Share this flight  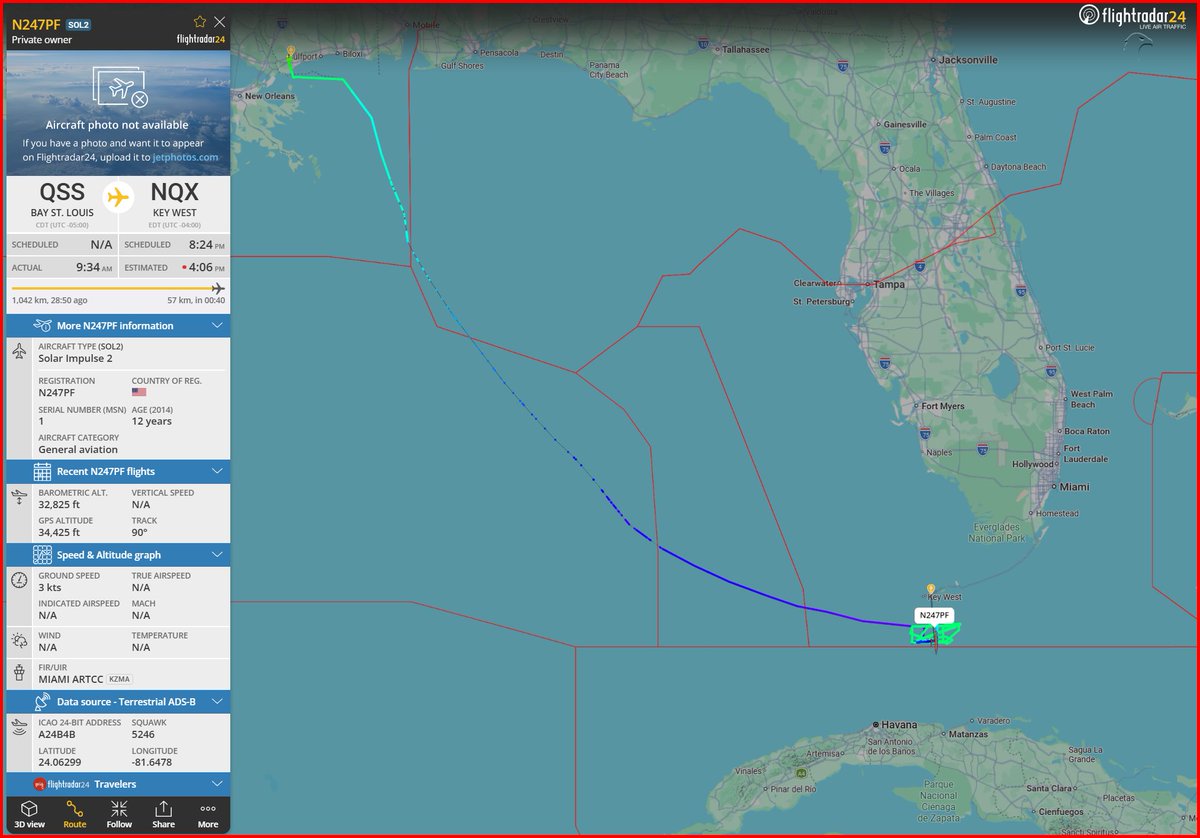pos(163,814)
